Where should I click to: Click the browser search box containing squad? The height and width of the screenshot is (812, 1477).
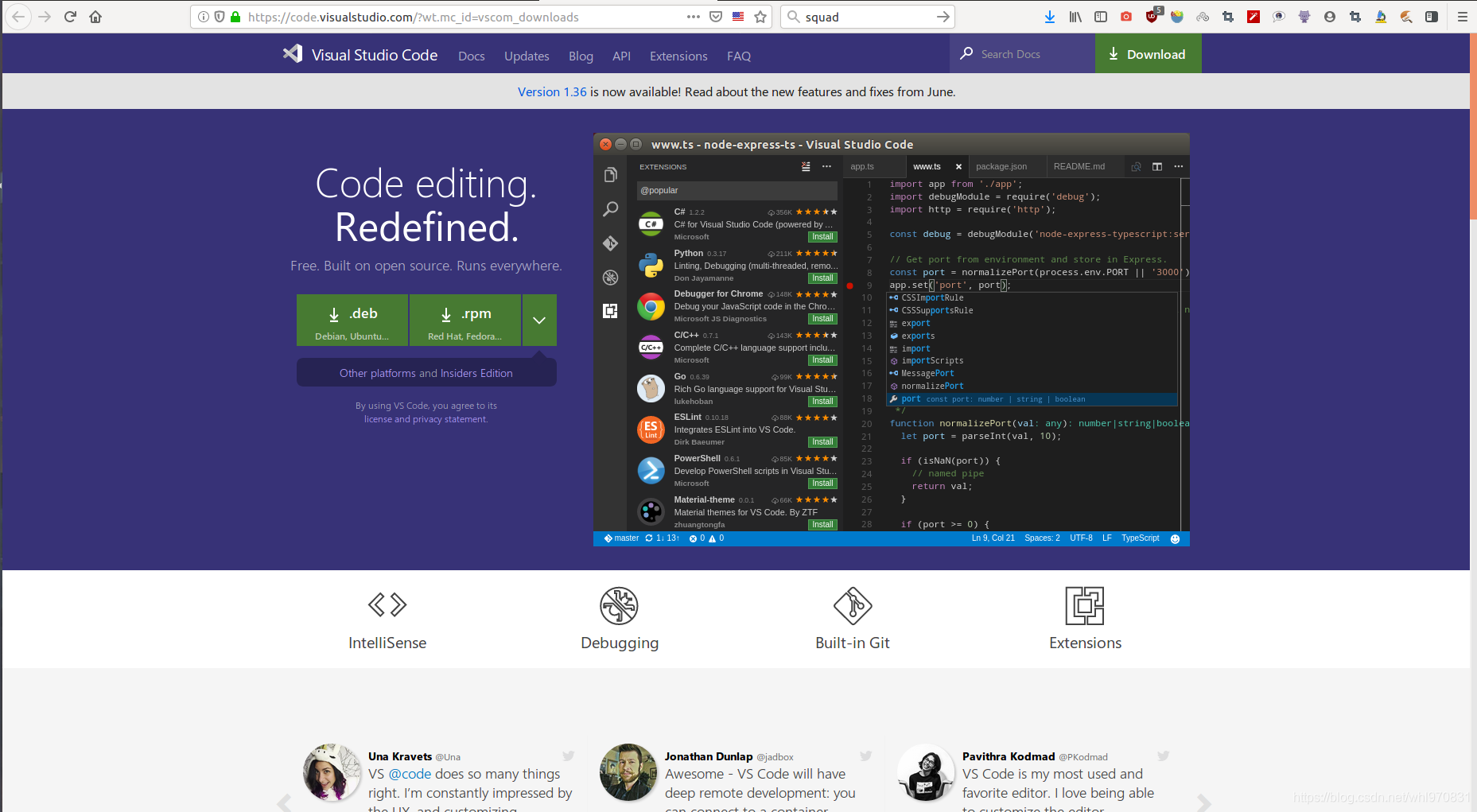[867, 17]
